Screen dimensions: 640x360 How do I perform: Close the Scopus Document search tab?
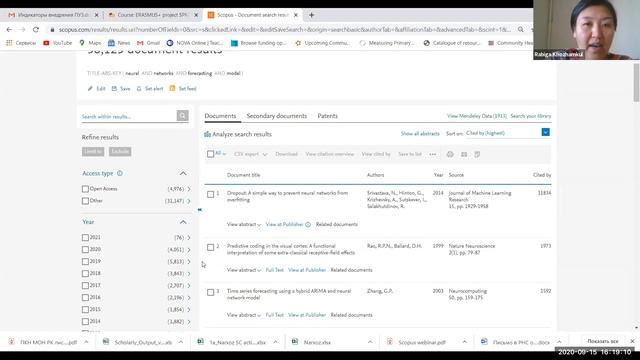(x=296, y=15)
